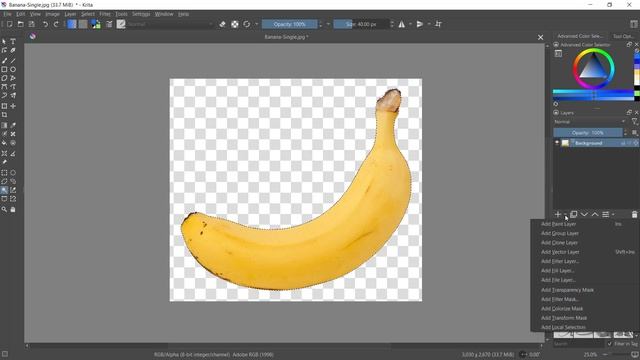Select the Elliptical Selection tool
The width and height of the screenshot is (640, 360).
[13, 173]
